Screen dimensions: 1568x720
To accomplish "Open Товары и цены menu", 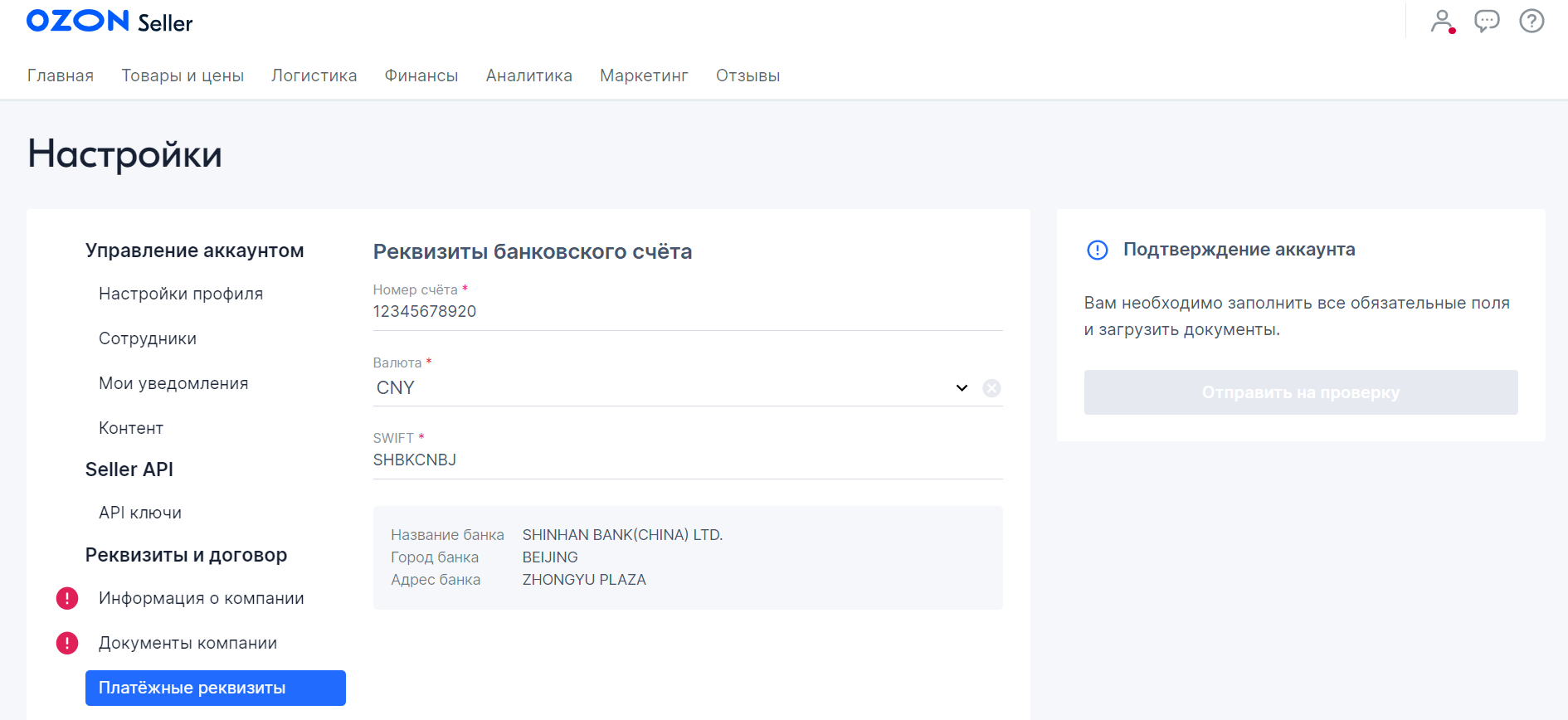I will point(183,75).
